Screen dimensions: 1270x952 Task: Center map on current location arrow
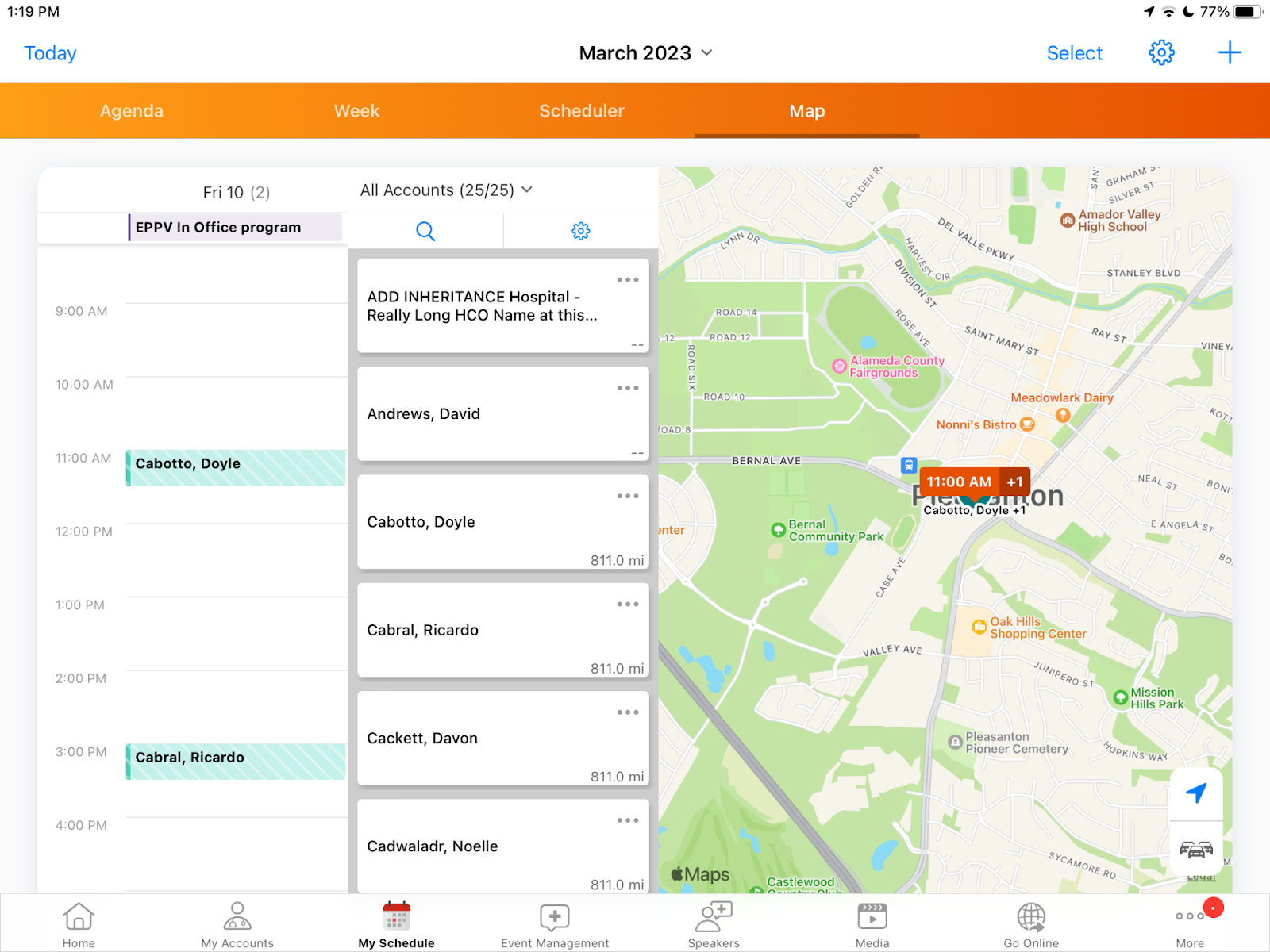click(x=1196, y=793)
